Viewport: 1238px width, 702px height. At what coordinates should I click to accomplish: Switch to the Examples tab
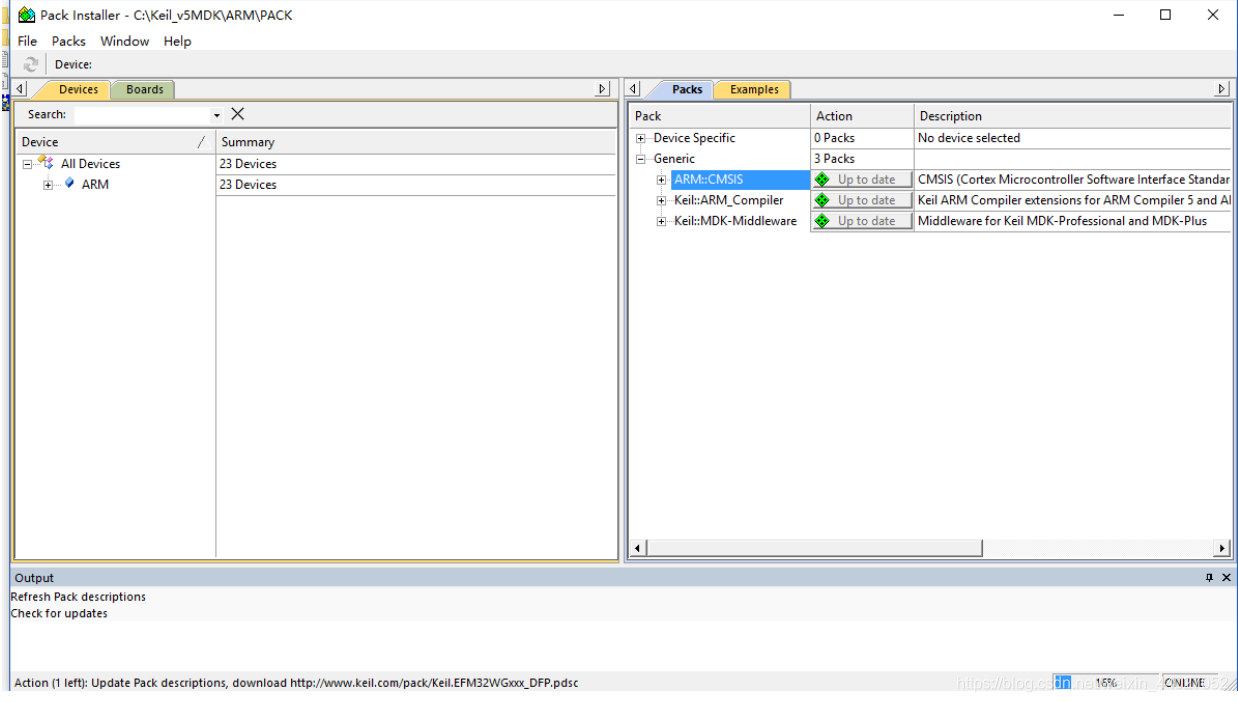tap(754, 89)
